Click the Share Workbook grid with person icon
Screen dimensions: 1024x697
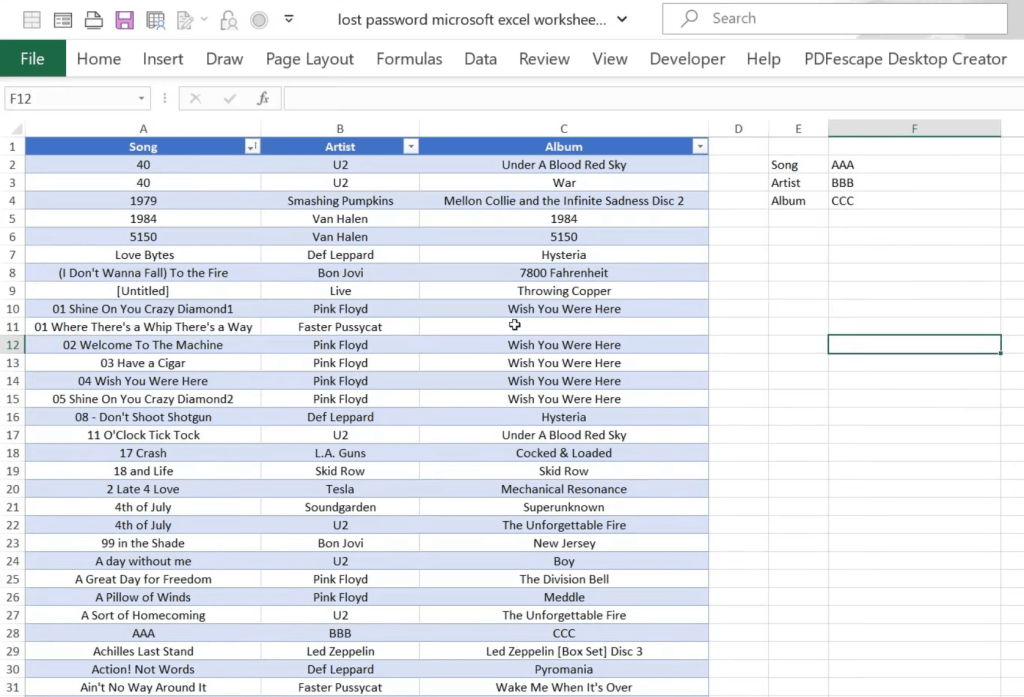(155, 20)
